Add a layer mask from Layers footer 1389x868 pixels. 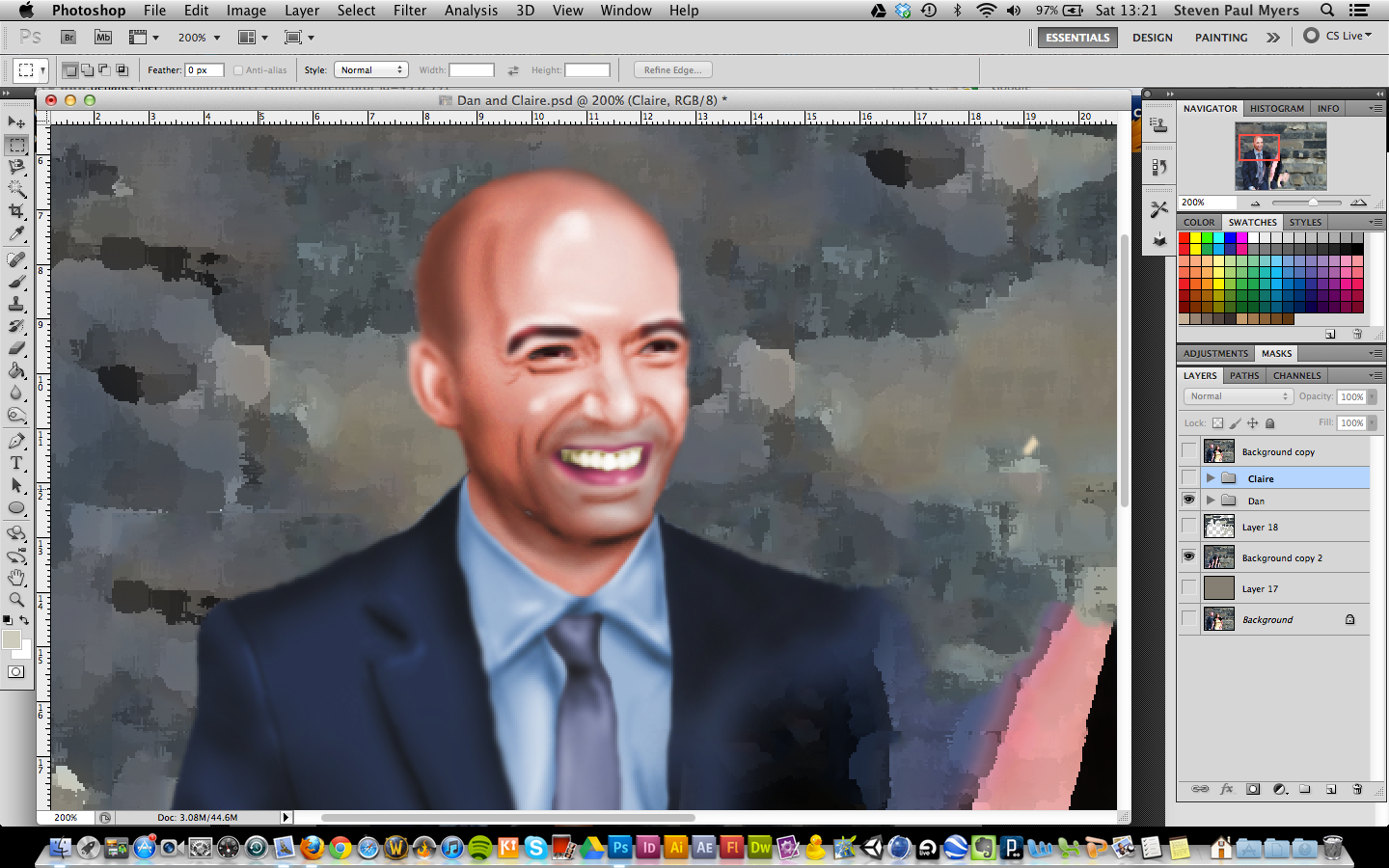coord(1253,789)
